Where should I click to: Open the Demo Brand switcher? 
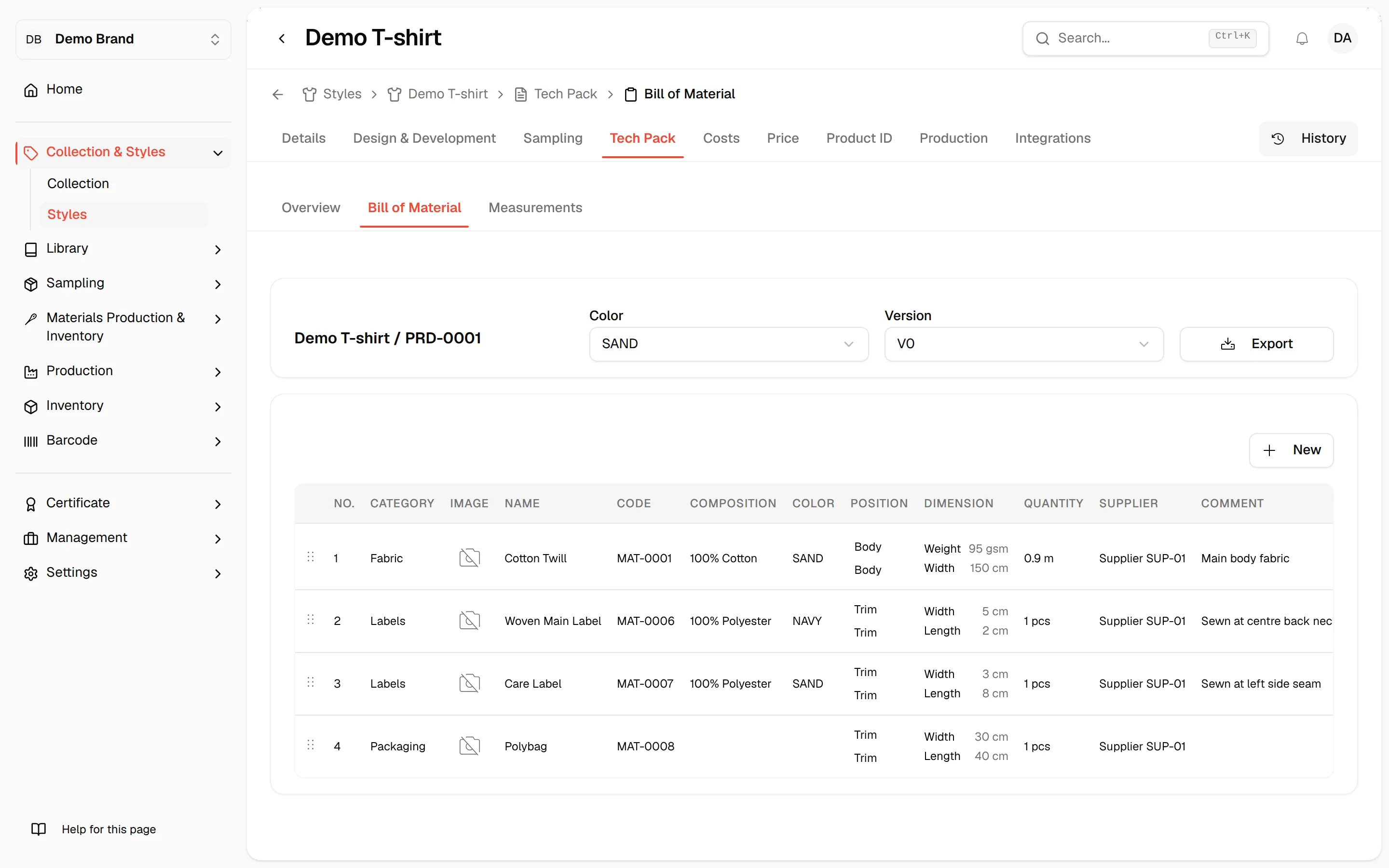pos(123,39)
